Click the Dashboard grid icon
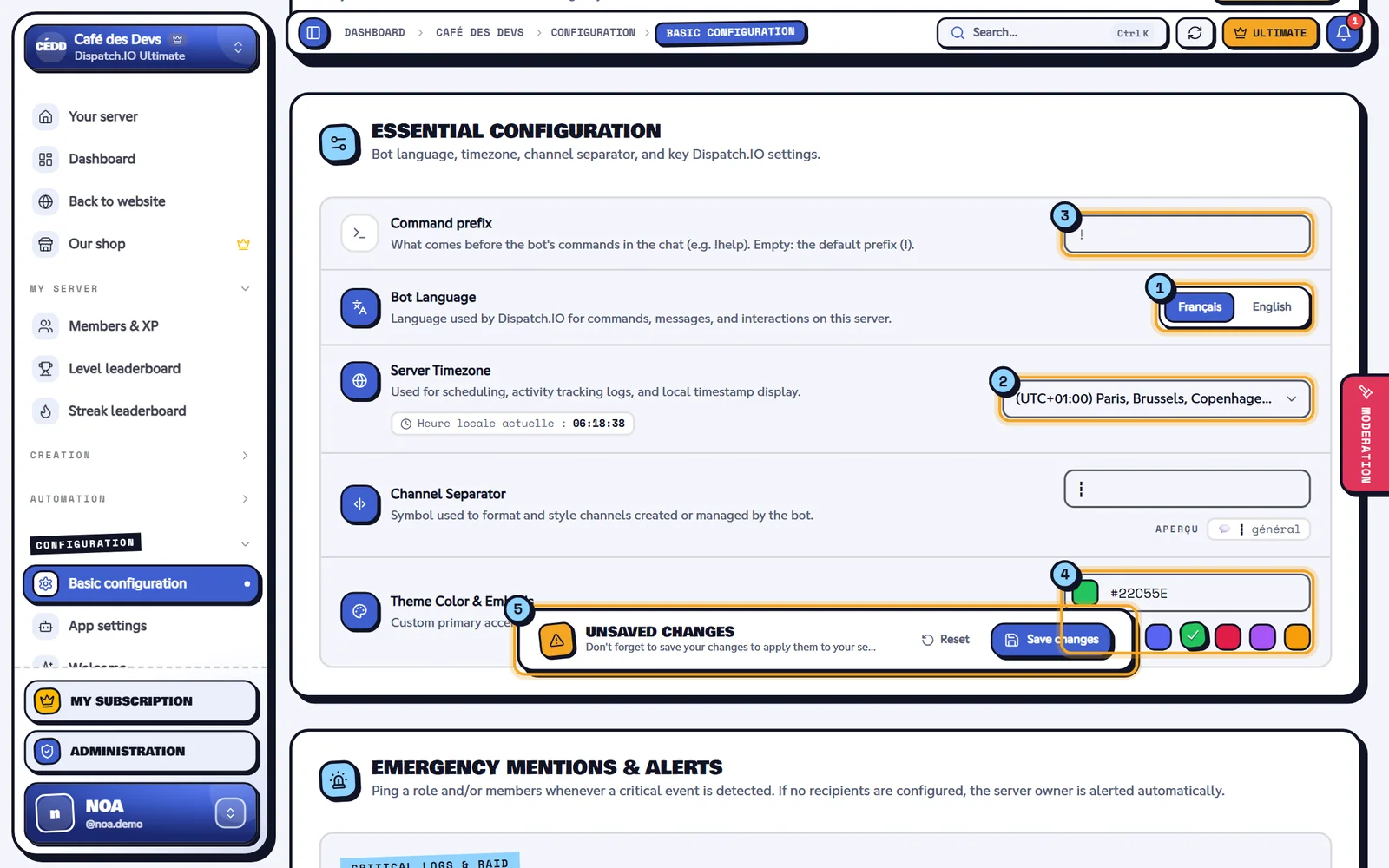The image size is (1389, 868). tap(46, 159)
